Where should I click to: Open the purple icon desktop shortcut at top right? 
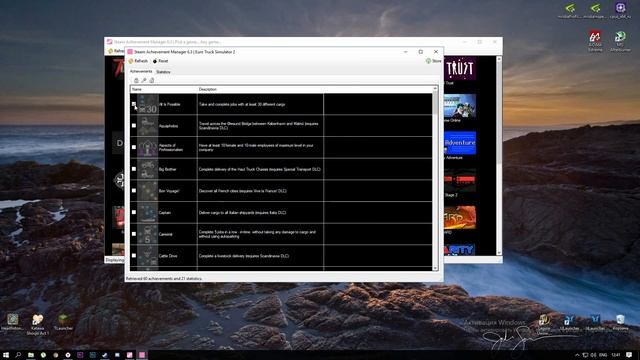(x=620, y=10)
